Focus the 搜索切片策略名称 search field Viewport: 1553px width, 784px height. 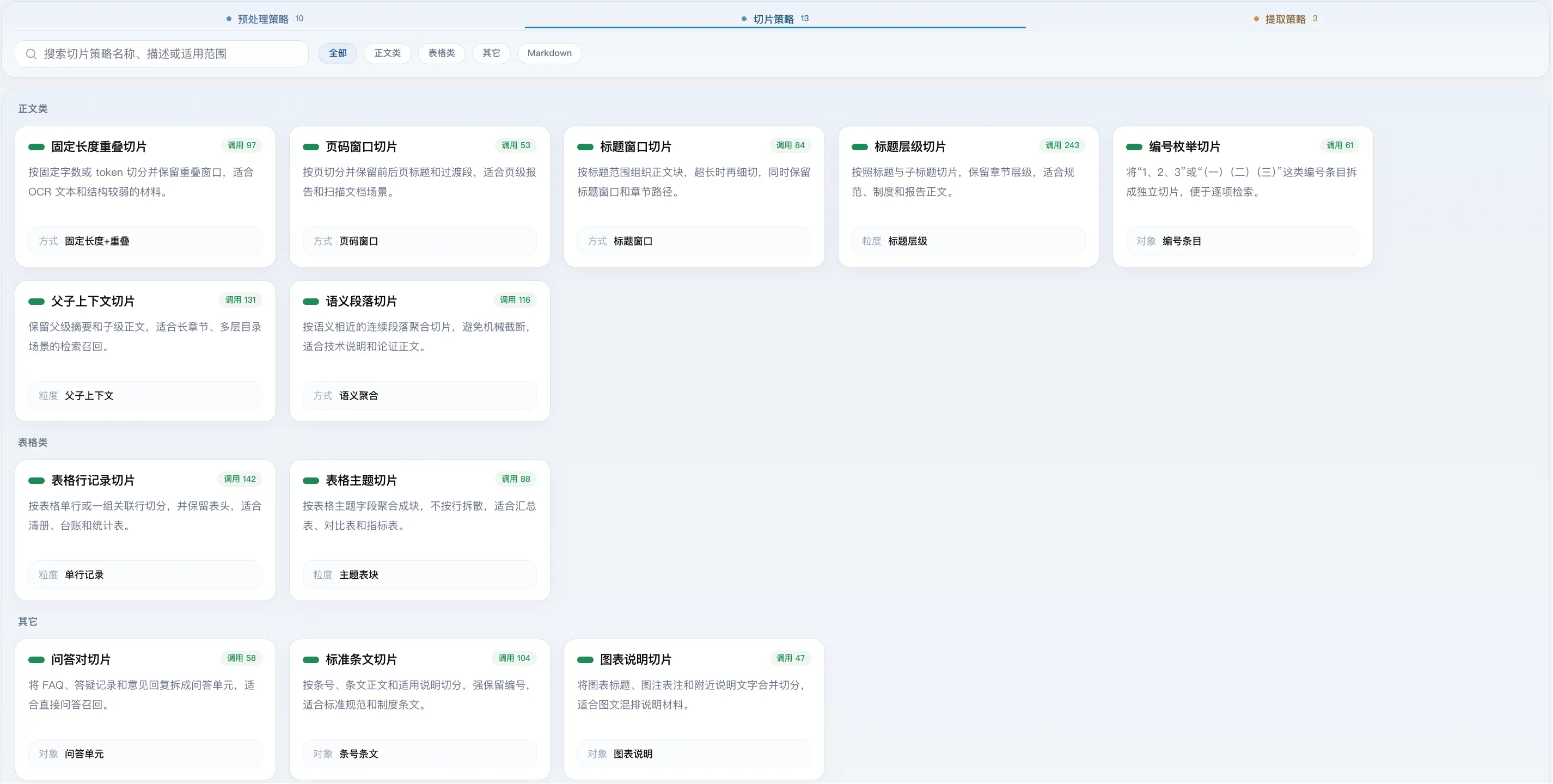pos(162,54)
